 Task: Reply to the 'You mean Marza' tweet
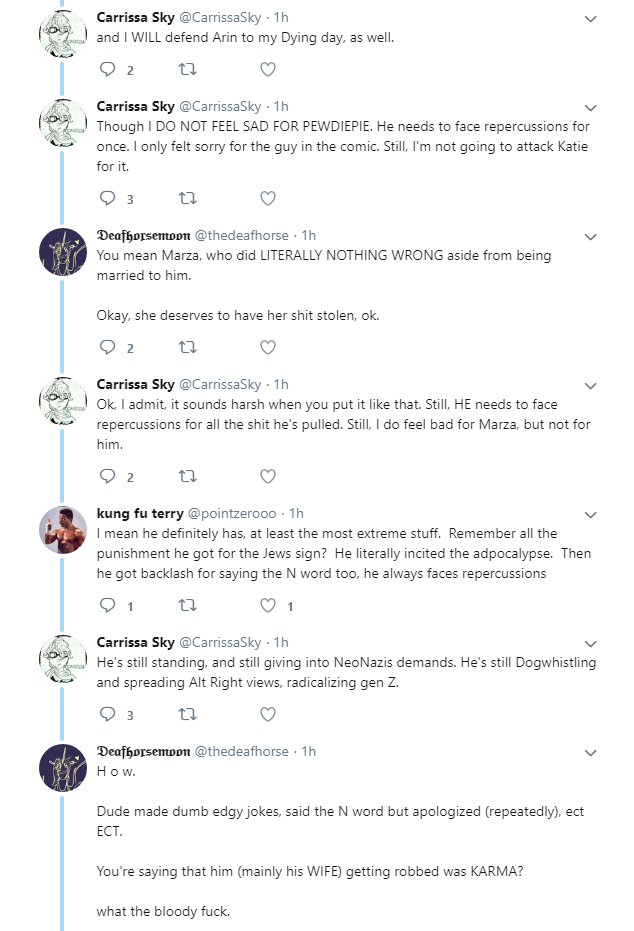pyautogui.click(x=107, y=347)
